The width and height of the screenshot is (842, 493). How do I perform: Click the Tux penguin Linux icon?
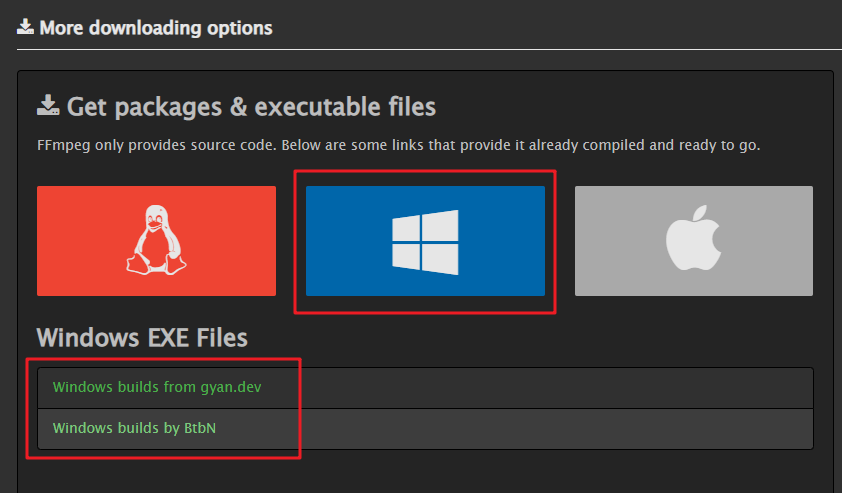pos(156,240)
